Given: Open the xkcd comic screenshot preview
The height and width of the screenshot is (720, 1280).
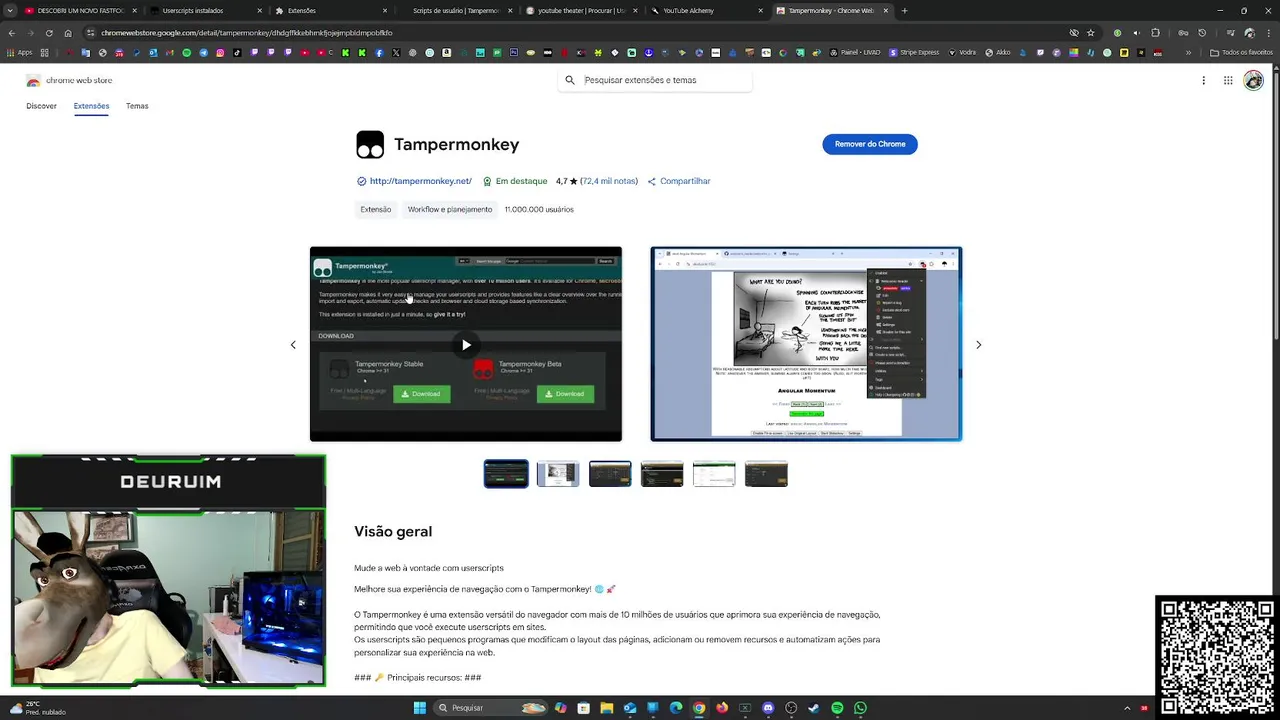Looking at the screenshot, I should tap(806, 344).
